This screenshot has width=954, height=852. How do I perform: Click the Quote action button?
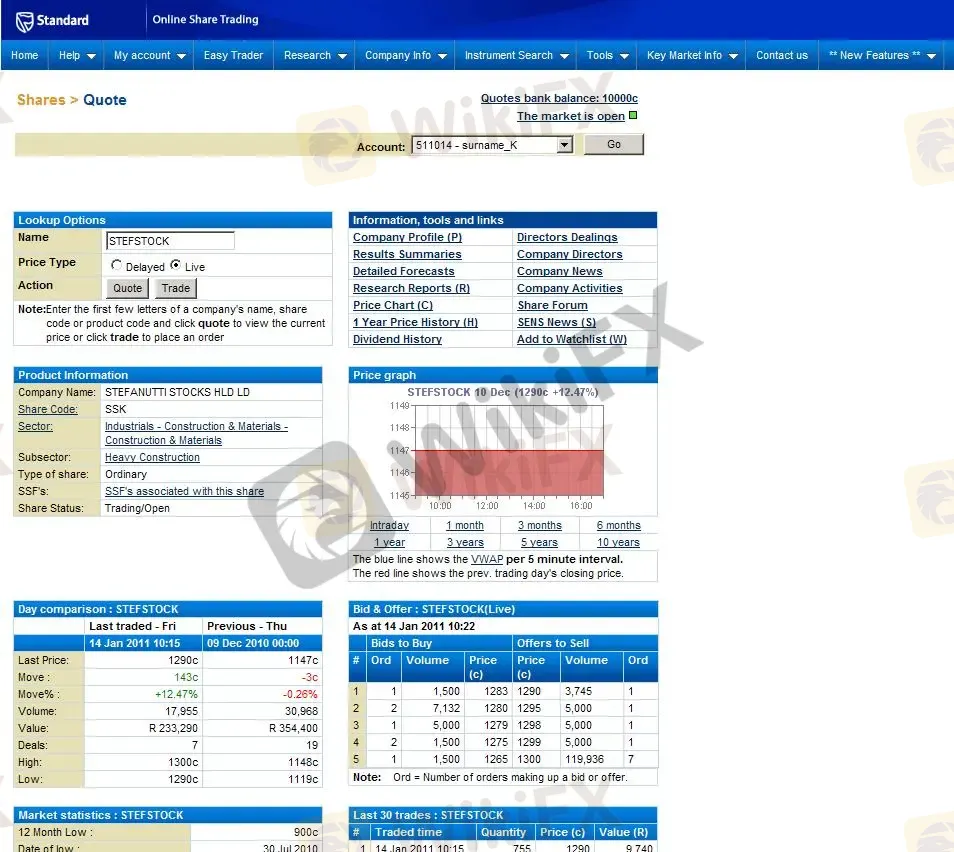(x=127, y=288)
